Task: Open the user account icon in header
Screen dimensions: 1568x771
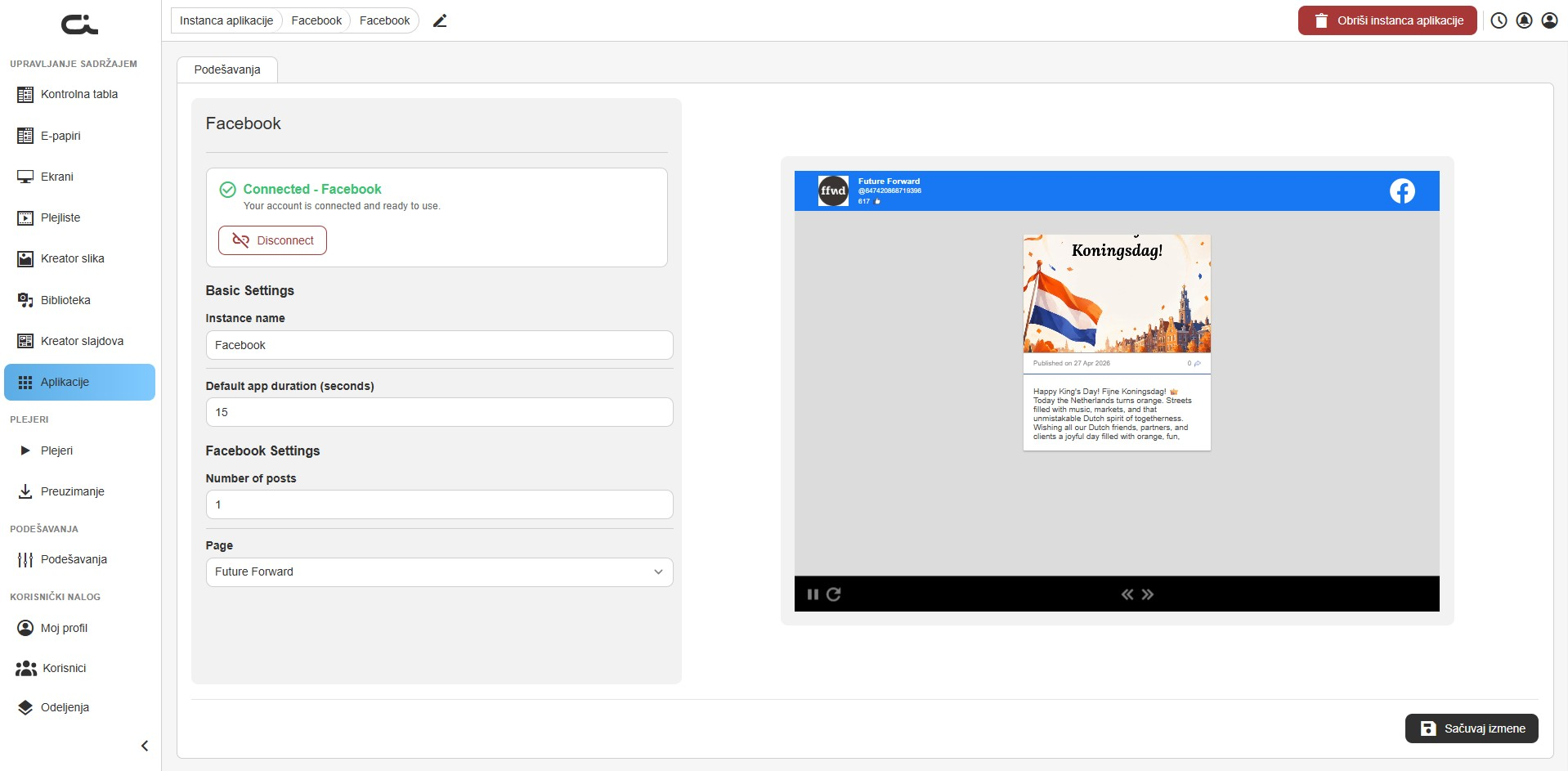Action: 1549,20
